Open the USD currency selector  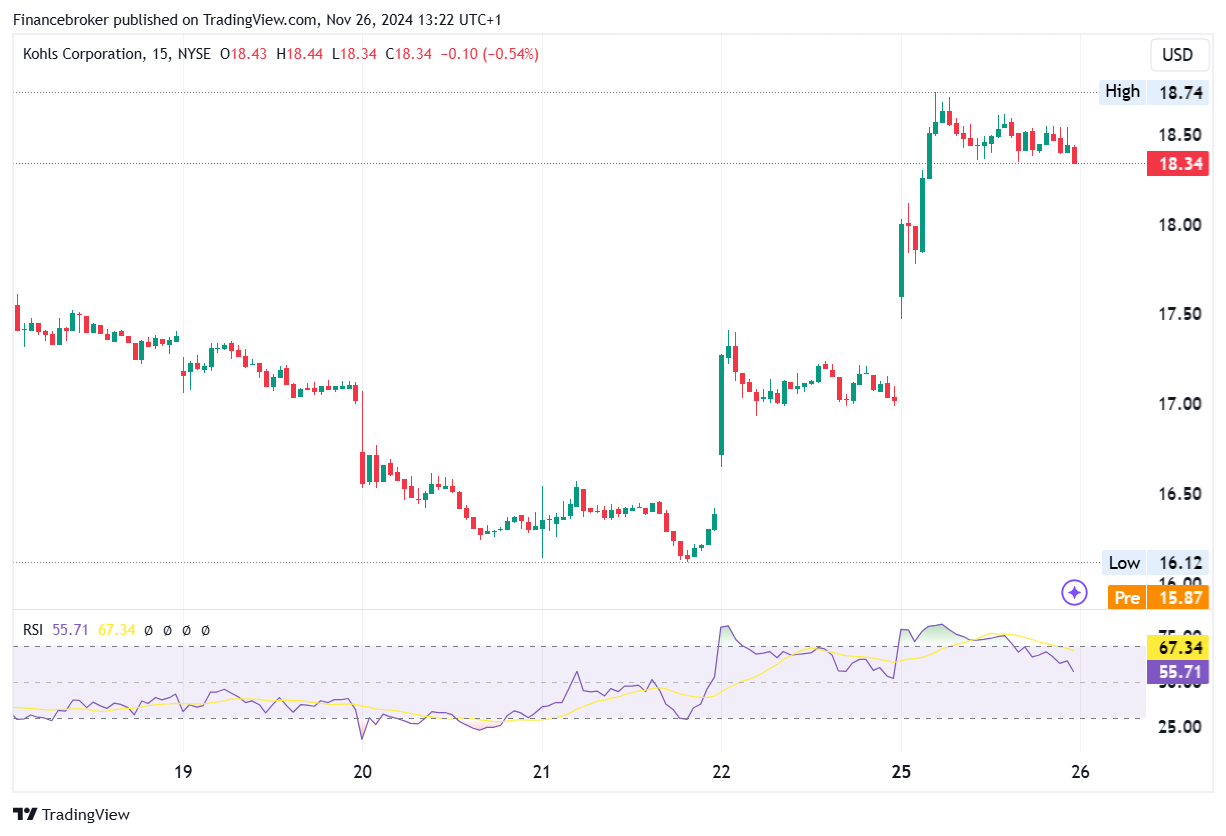coord(1177,54)
